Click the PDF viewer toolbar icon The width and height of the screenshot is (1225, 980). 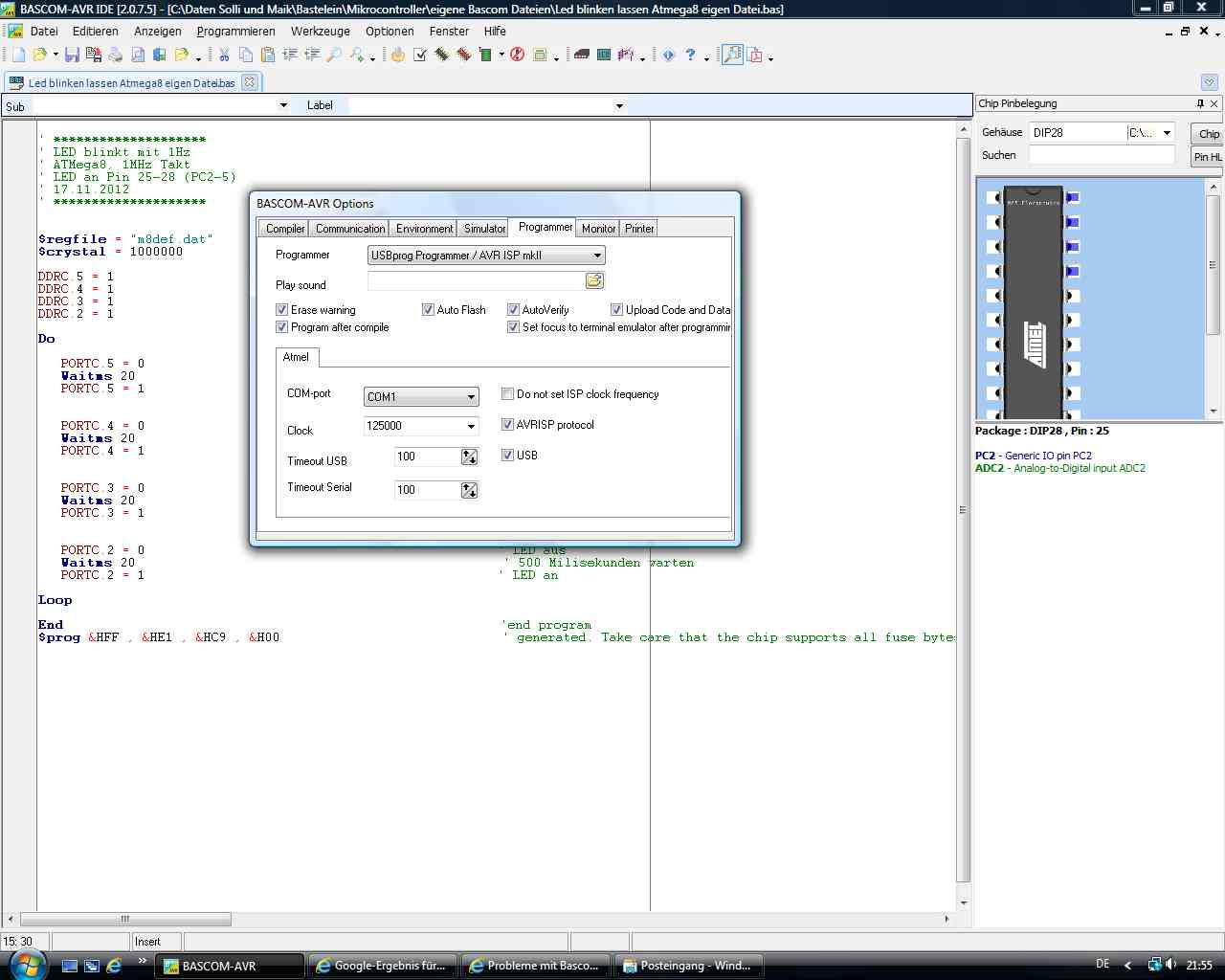pyautogui.click(x=755, y=56)
